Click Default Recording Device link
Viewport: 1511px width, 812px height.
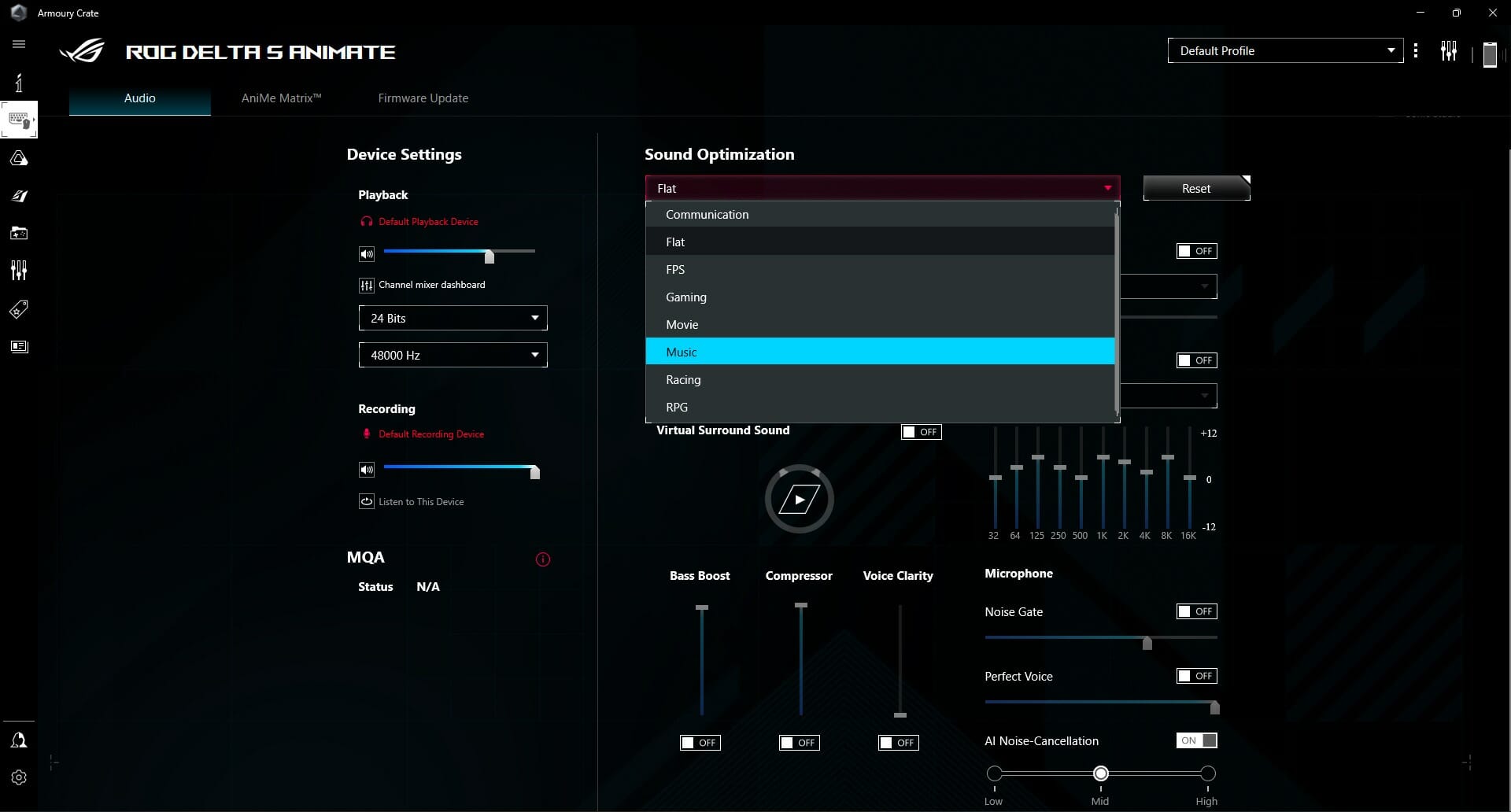431,434
